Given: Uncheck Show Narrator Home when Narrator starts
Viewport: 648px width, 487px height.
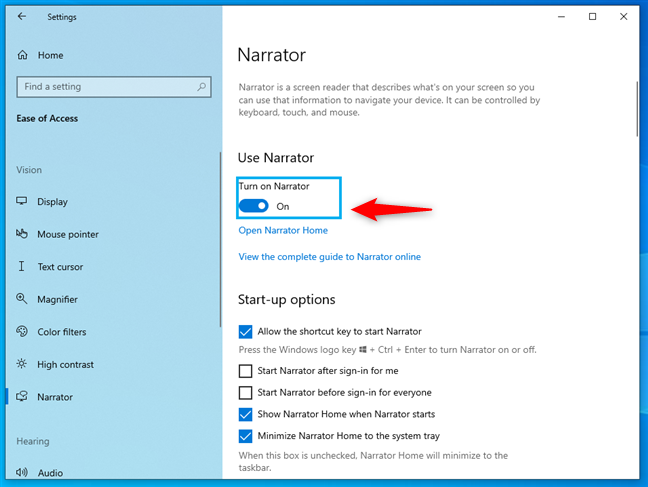Looking at the screenshot, I should point(245,414).
